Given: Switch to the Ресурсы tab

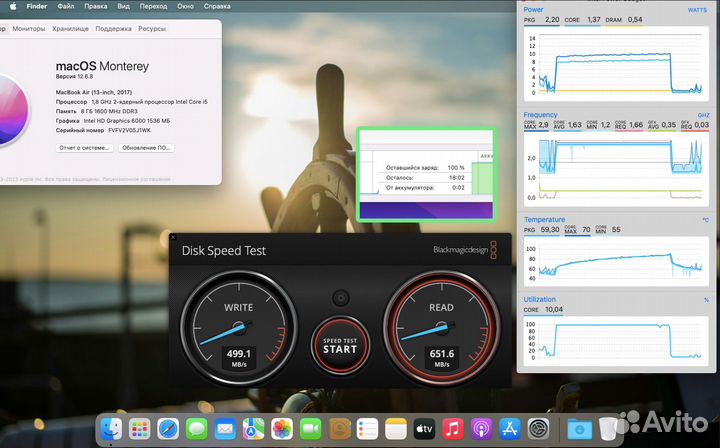Looking at the screenshot, I should (152, 28).
